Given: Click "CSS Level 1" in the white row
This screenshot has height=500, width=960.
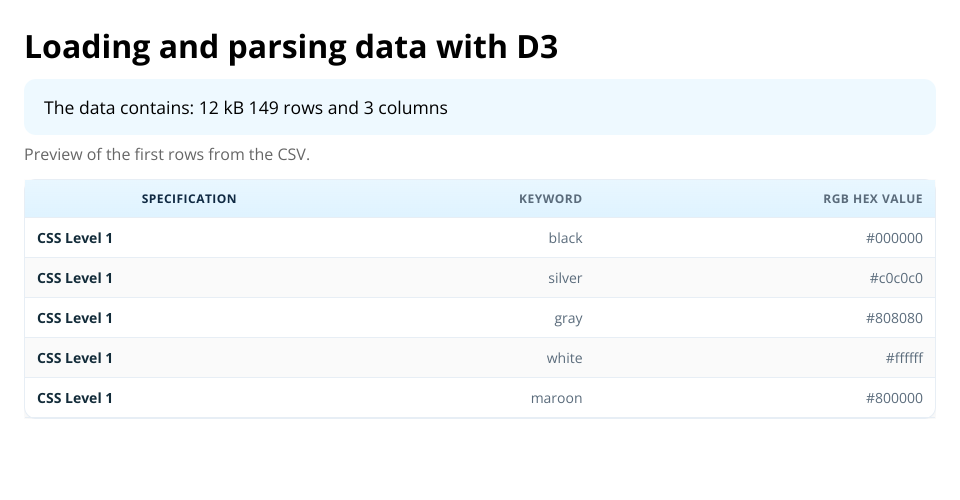Looking at the screenshot, I should pos(75,358).
